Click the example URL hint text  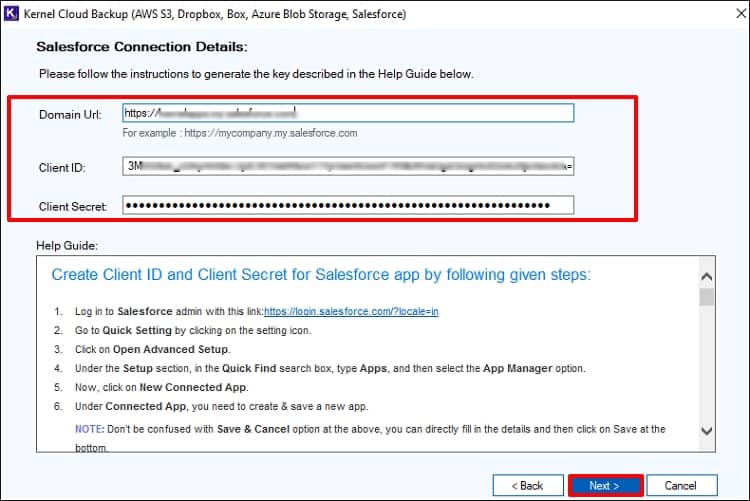pyautogui.click(x=240, y=133)
